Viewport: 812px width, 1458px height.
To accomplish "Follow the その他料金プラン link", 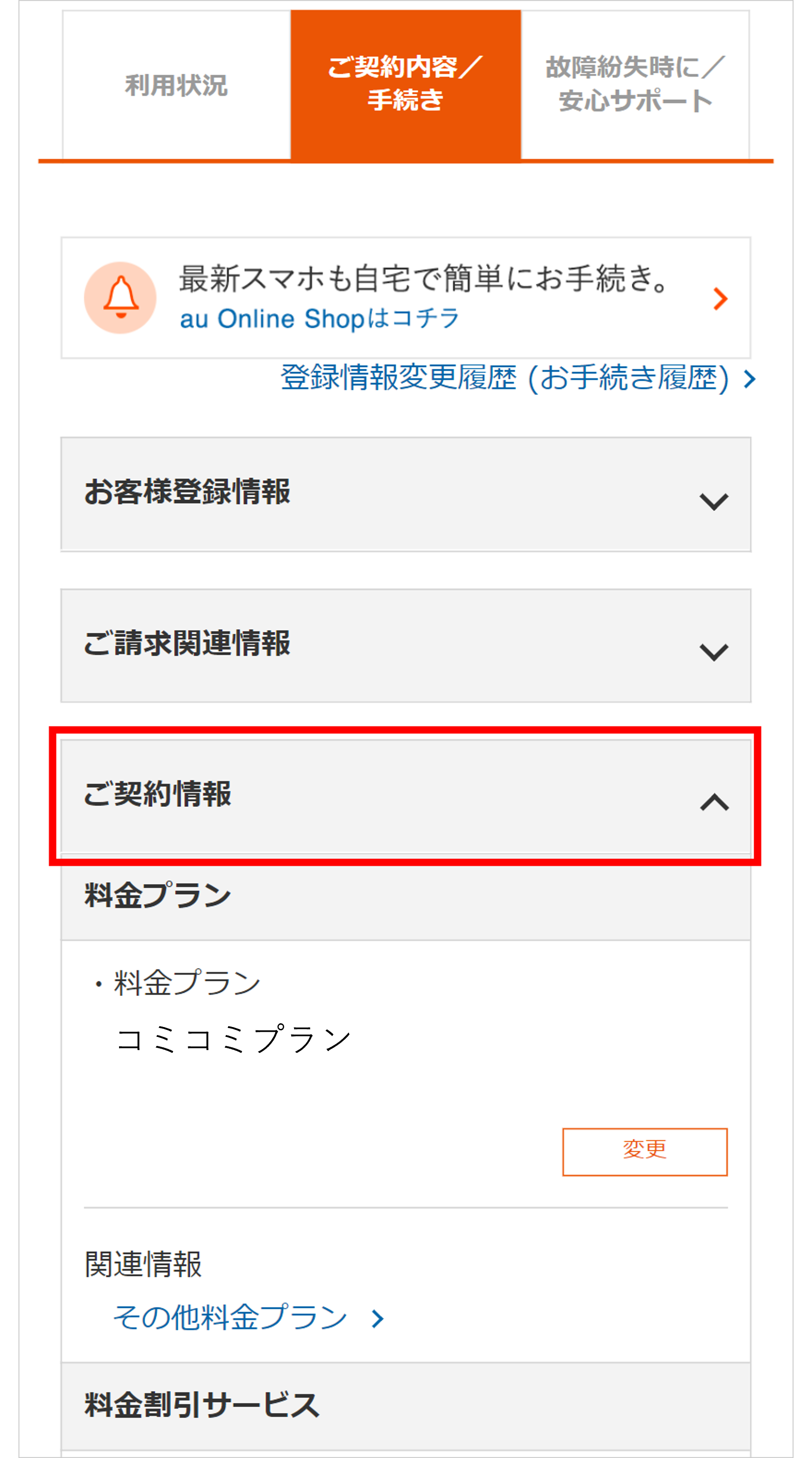I will coord(231,1318).
